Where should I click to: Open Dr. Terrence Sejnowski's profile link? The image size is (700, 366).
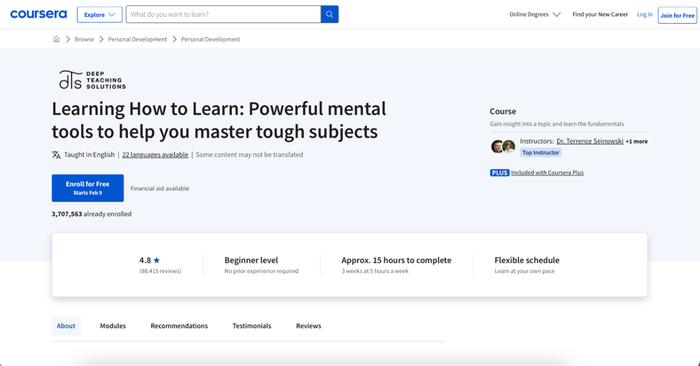[590, 141]
